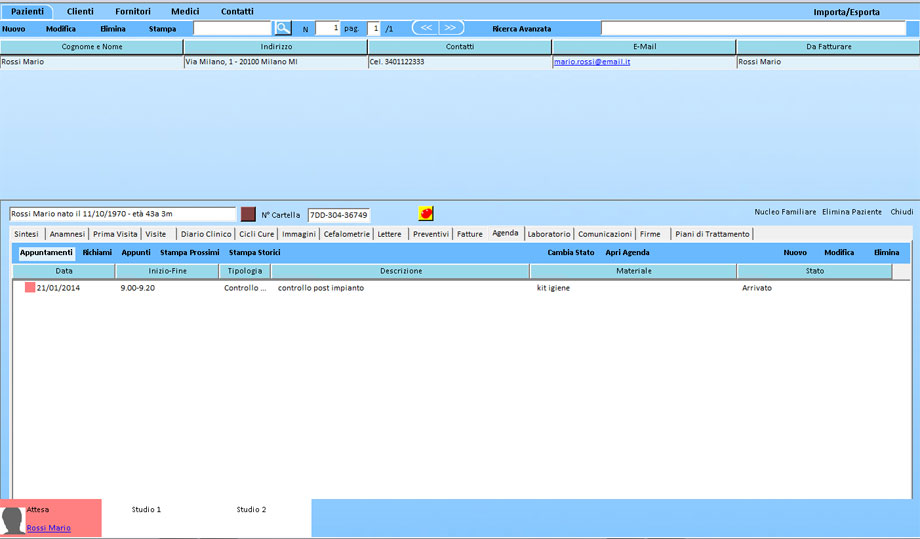Switch to the Clienti tab
920x539 pixels.
80,12
